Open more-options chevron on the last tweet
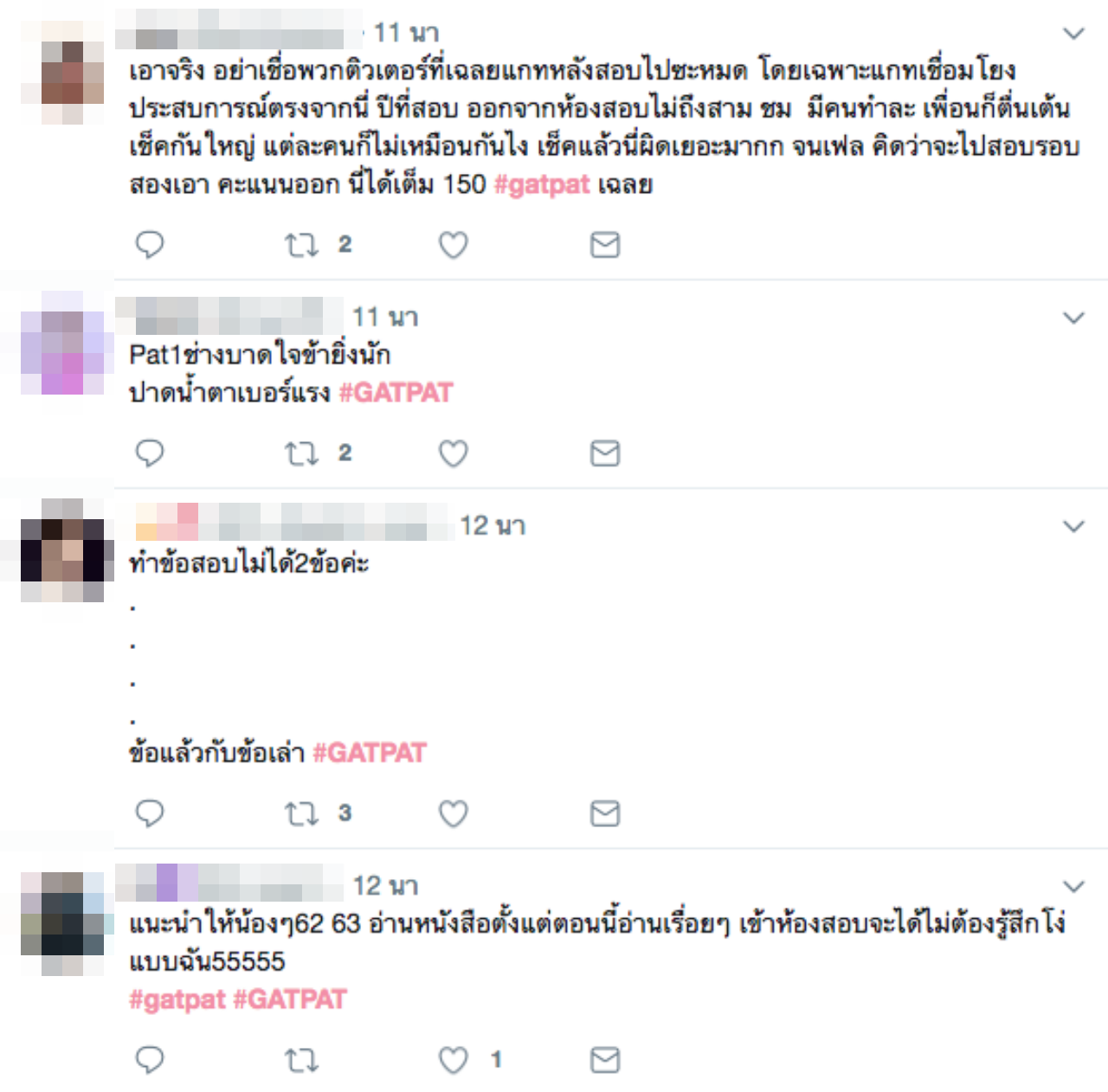 (1073, 887)
